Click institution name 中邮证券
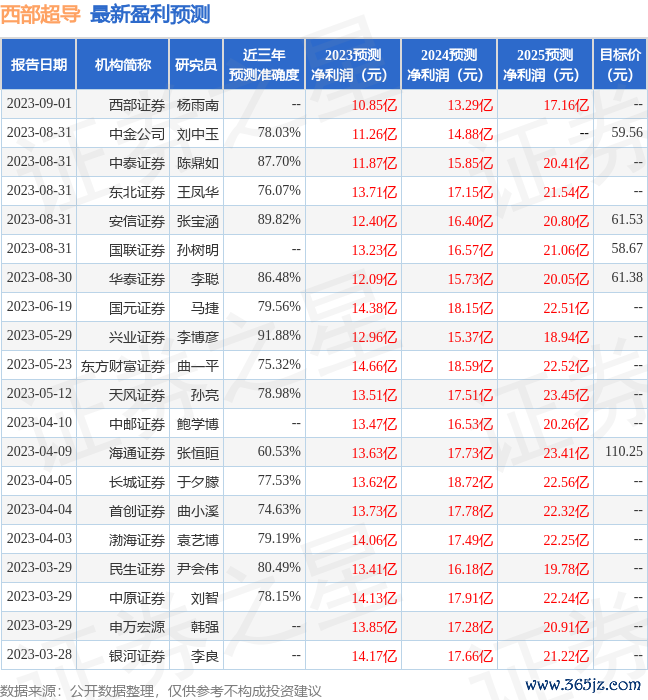This screenshot has height=700, width=648. click(x=137, y=425)
